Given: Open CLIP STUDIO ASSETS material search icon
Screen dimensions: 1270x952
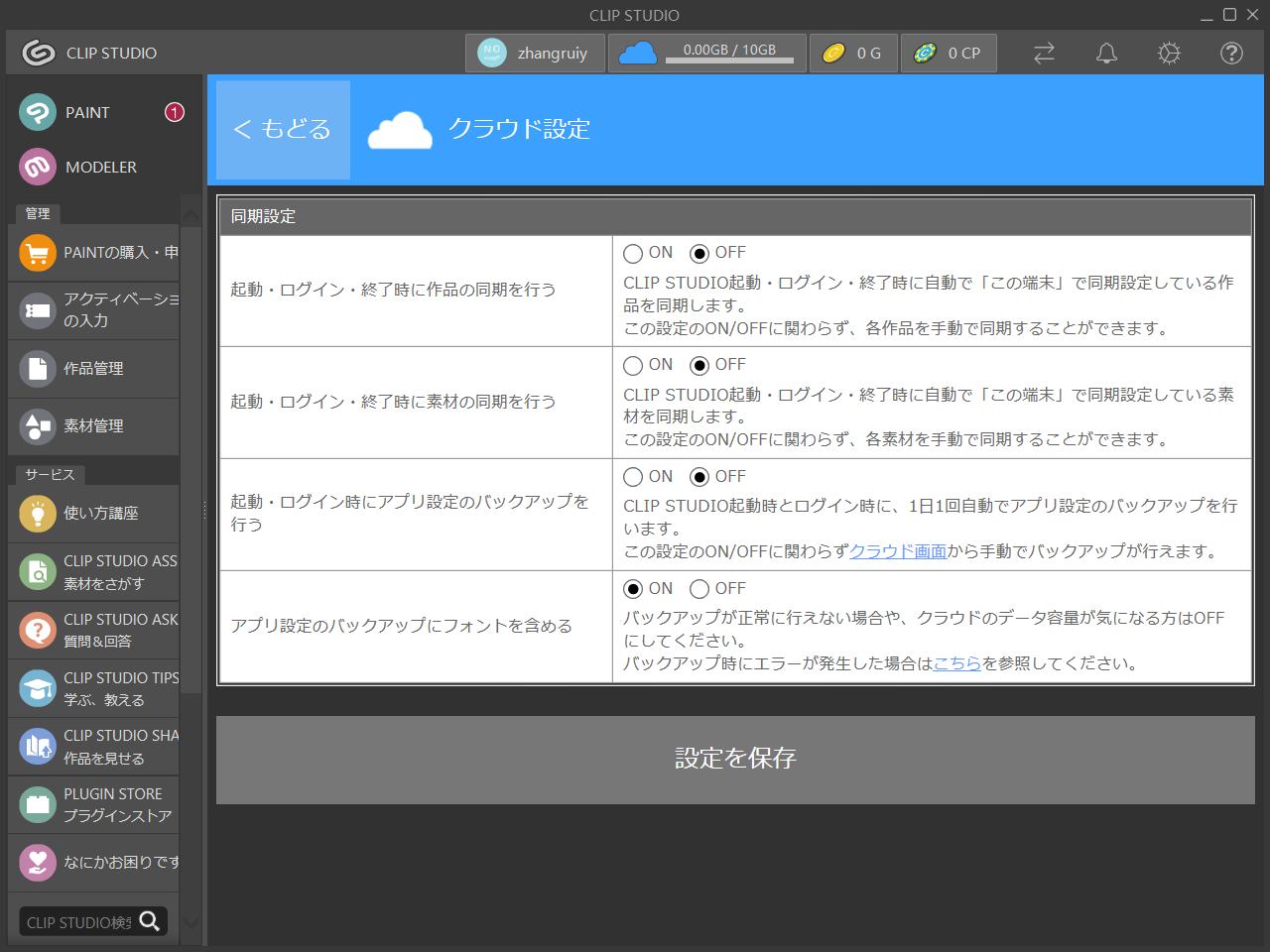Looking at the screenshot, I should pos(37,572).
